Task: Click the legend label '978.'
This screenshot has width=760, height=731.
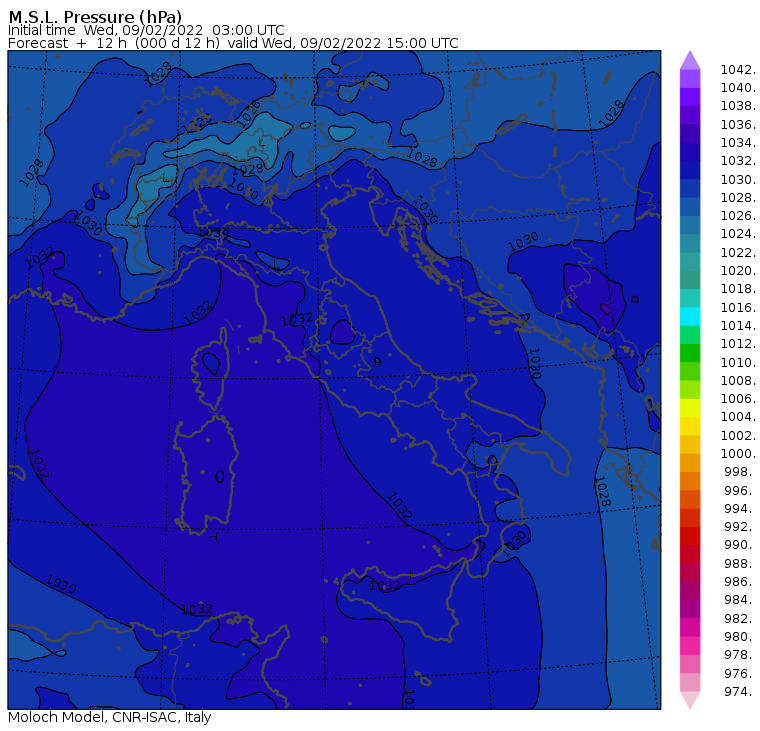Action: click(x=739, y=655)
